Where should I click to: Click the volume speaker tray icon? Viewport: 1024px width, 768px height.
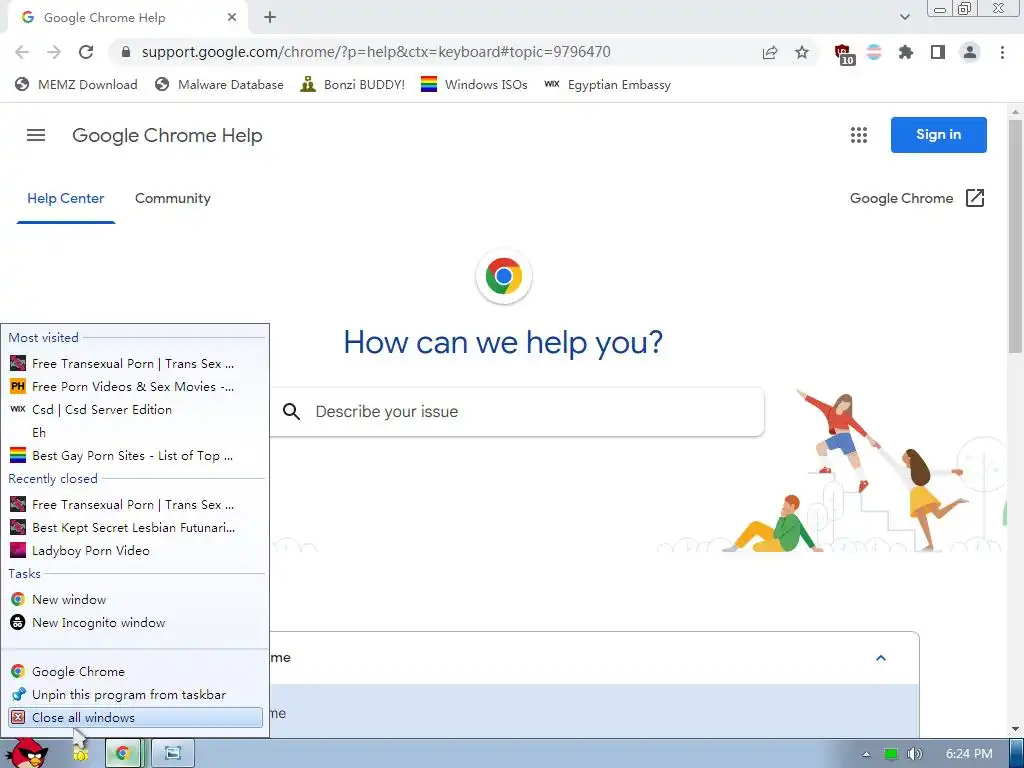pyautogui.click(x=914, y=754)
